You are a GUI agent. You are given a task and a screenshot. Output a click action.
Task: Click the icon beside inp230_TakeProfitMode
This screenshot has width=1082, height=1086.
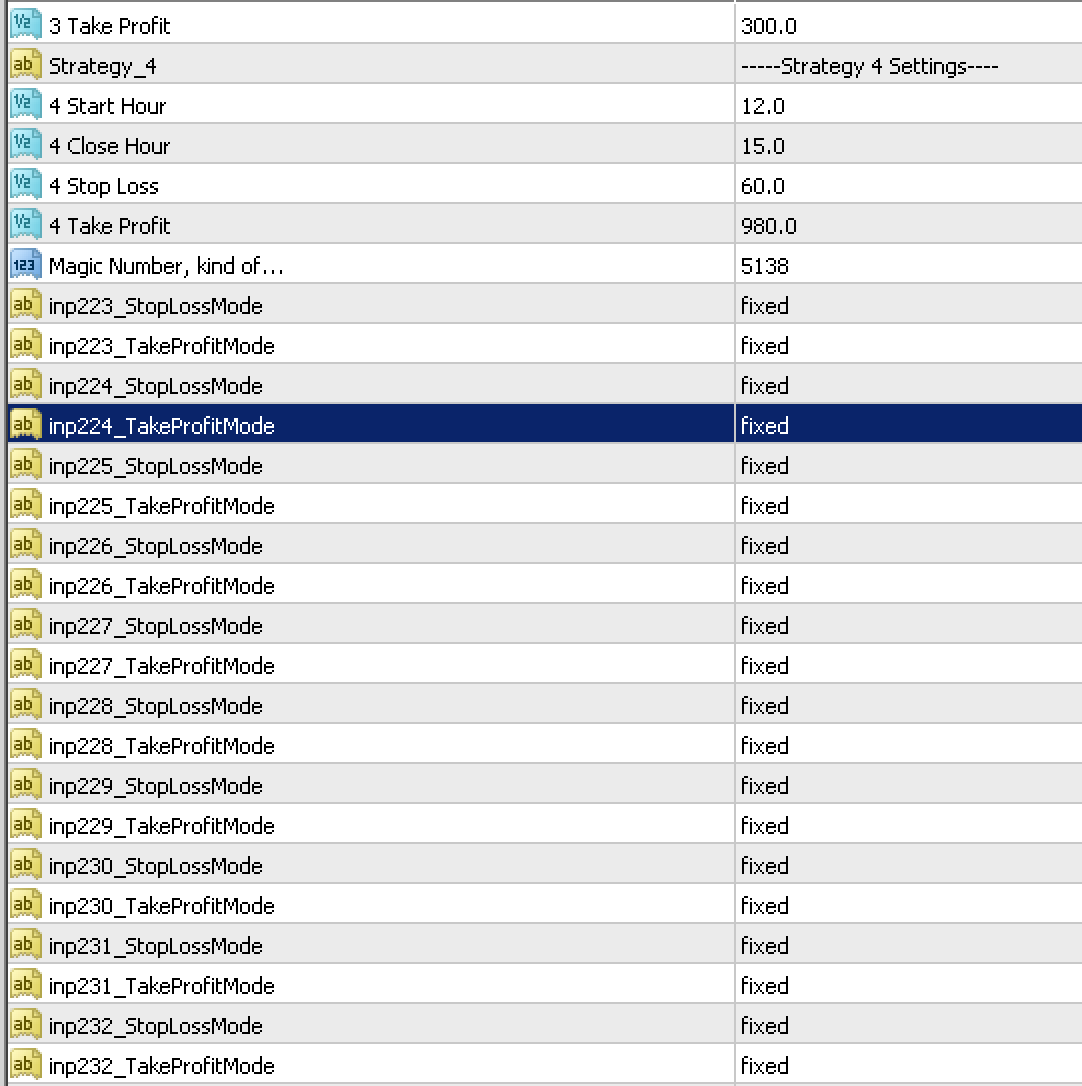[26, 905]
